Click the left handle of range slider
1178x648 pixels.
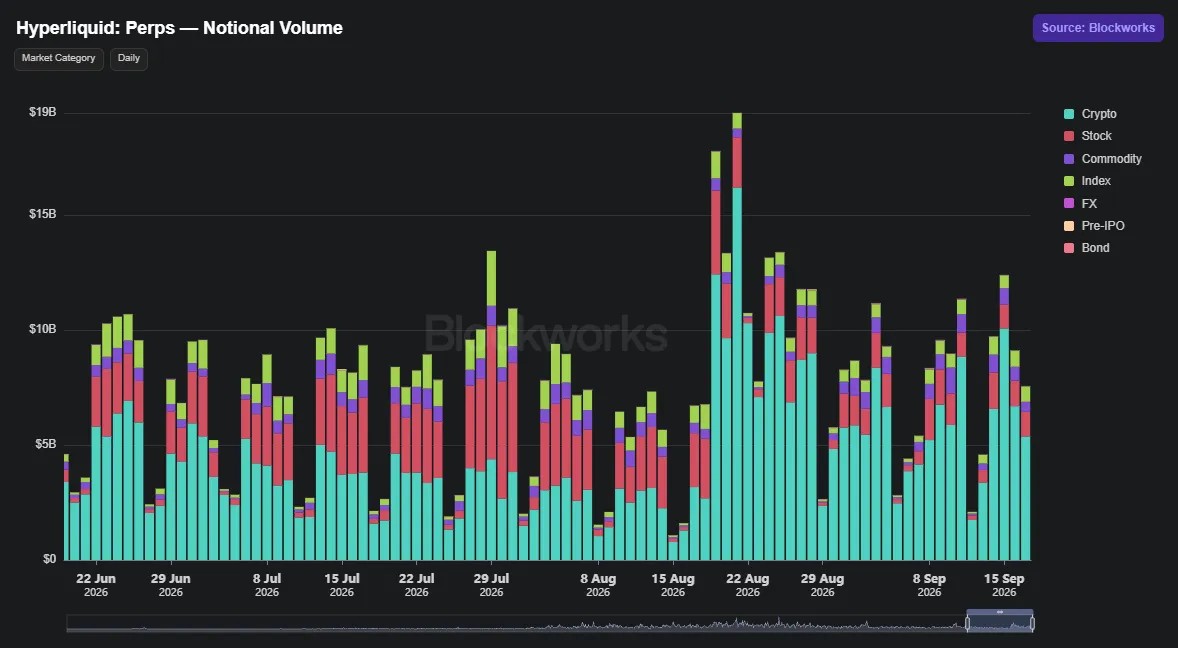pos(968,623)
